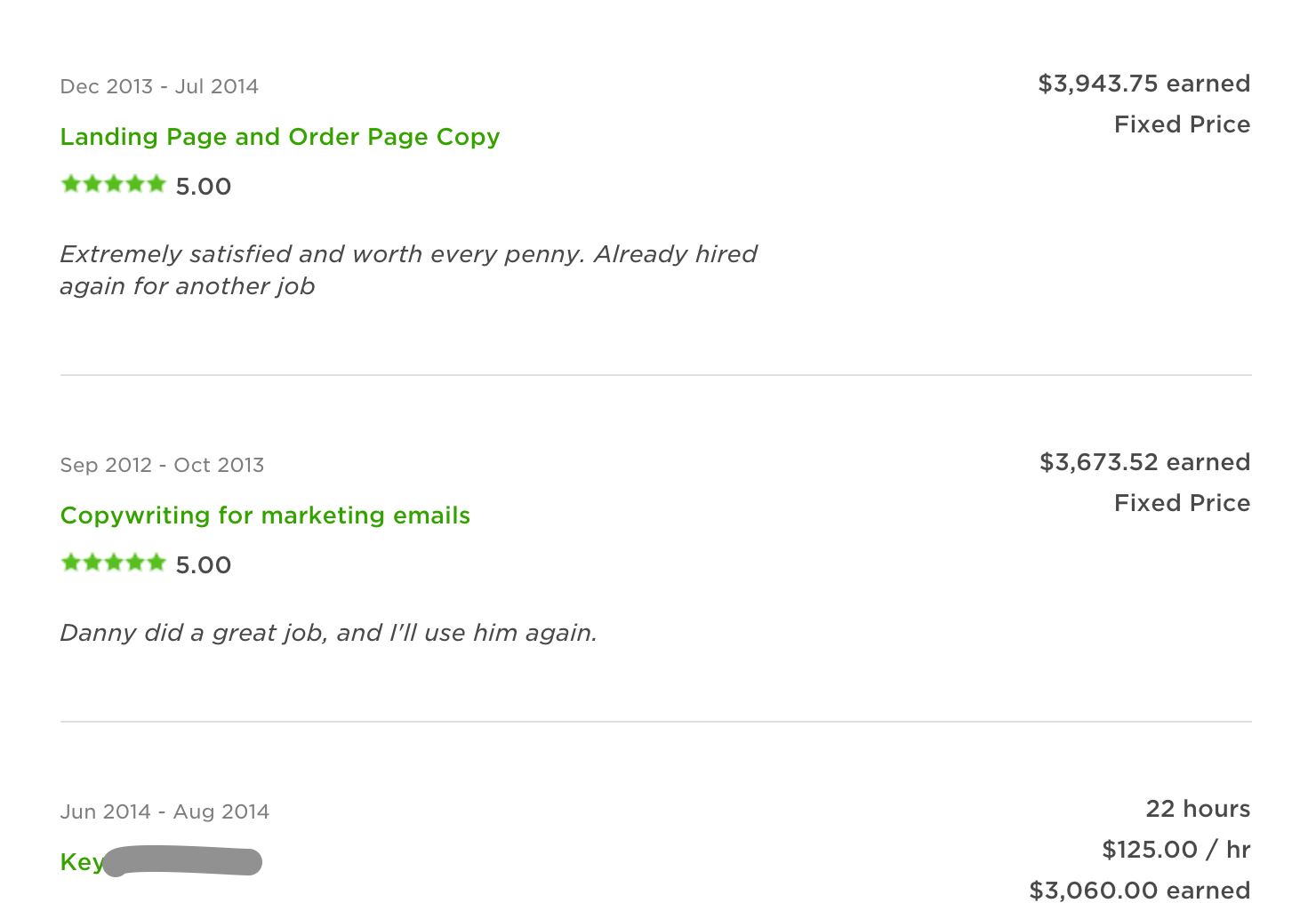Click the $3,060.00 earned amount

tap(1139, 891)
